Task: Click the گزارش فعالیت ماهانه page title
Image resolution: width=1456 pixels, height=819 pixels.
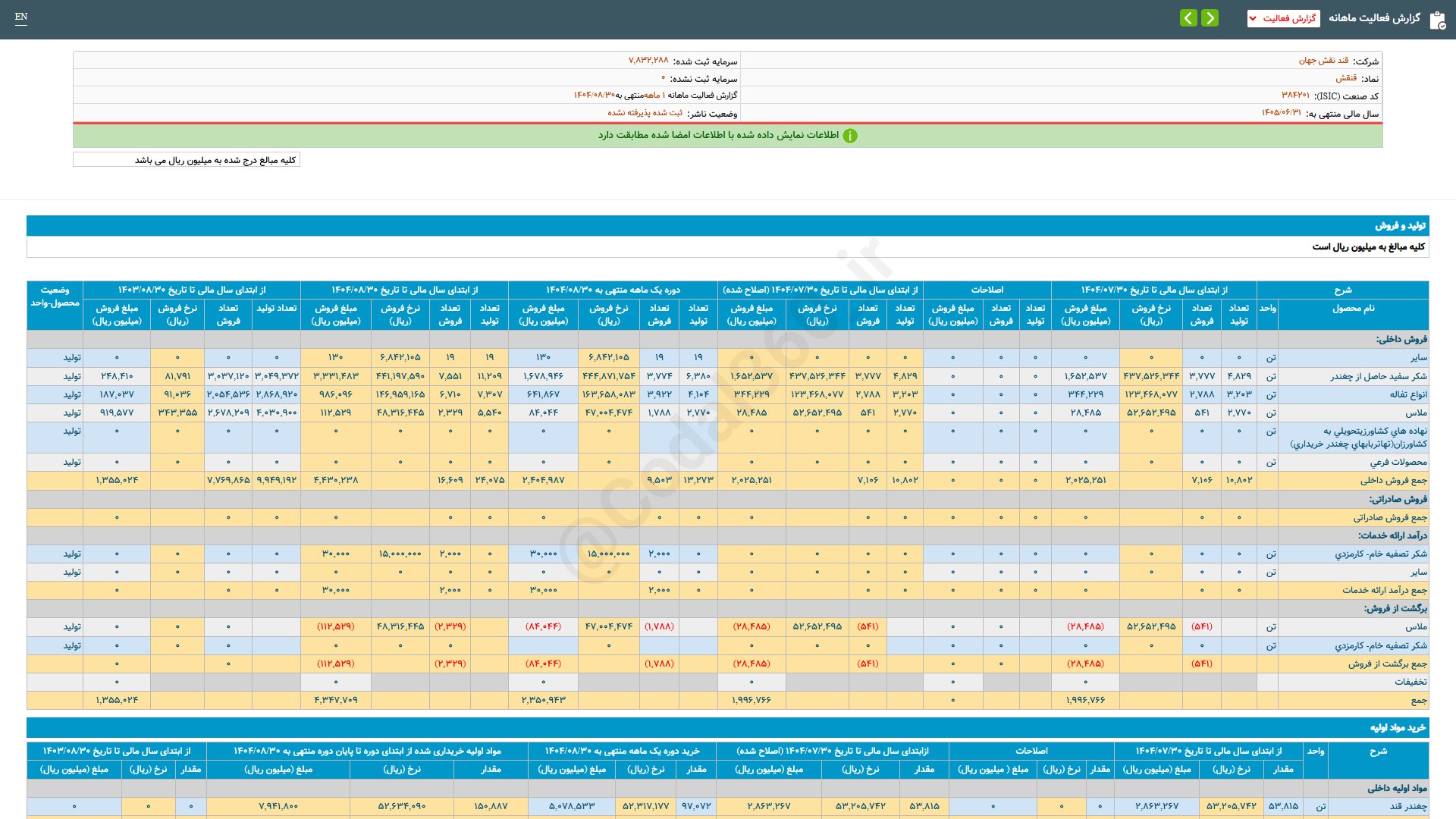Action: 1374,18
